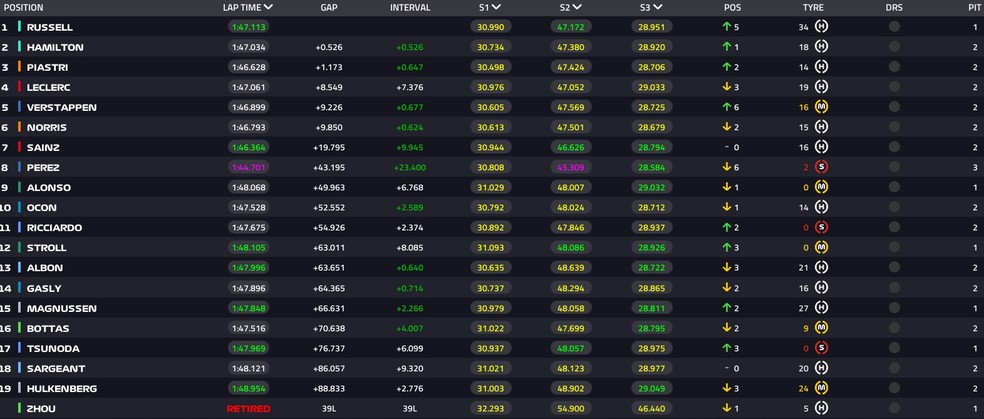
Task: Click Stroll's green up arrow
Action: click(x=727, y=248)
